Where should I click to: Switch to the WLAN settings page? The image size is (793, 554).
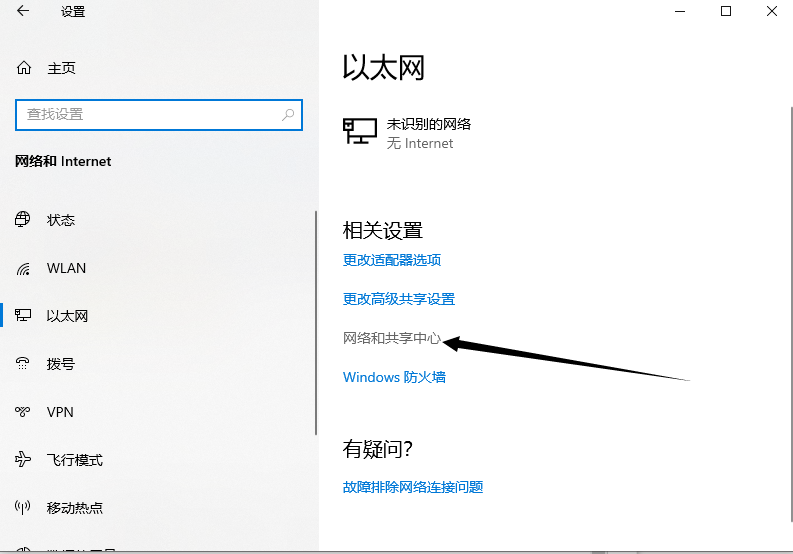click(66, 268)
